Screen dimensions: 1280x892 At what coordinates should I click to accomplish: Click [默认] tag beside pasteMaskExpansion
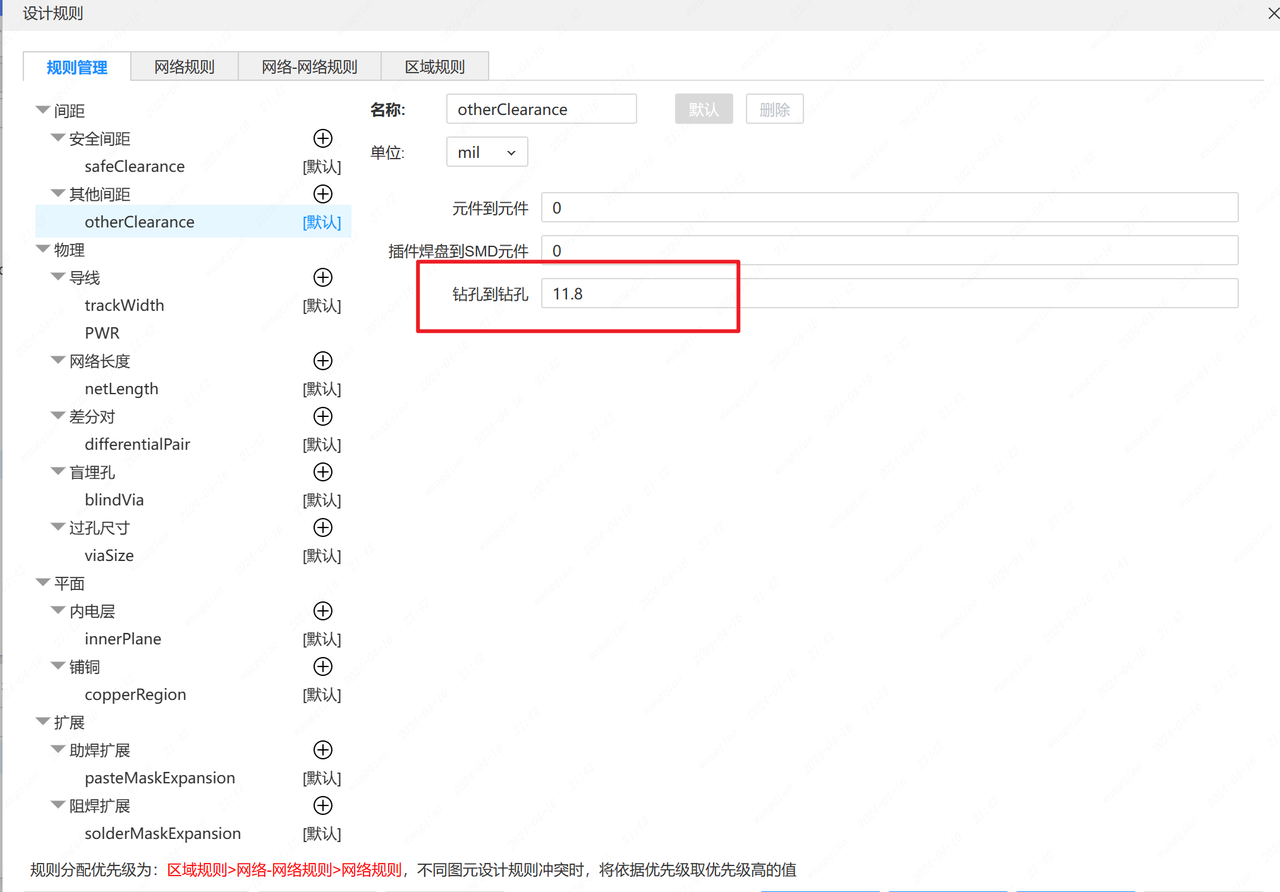coord(322,778)
